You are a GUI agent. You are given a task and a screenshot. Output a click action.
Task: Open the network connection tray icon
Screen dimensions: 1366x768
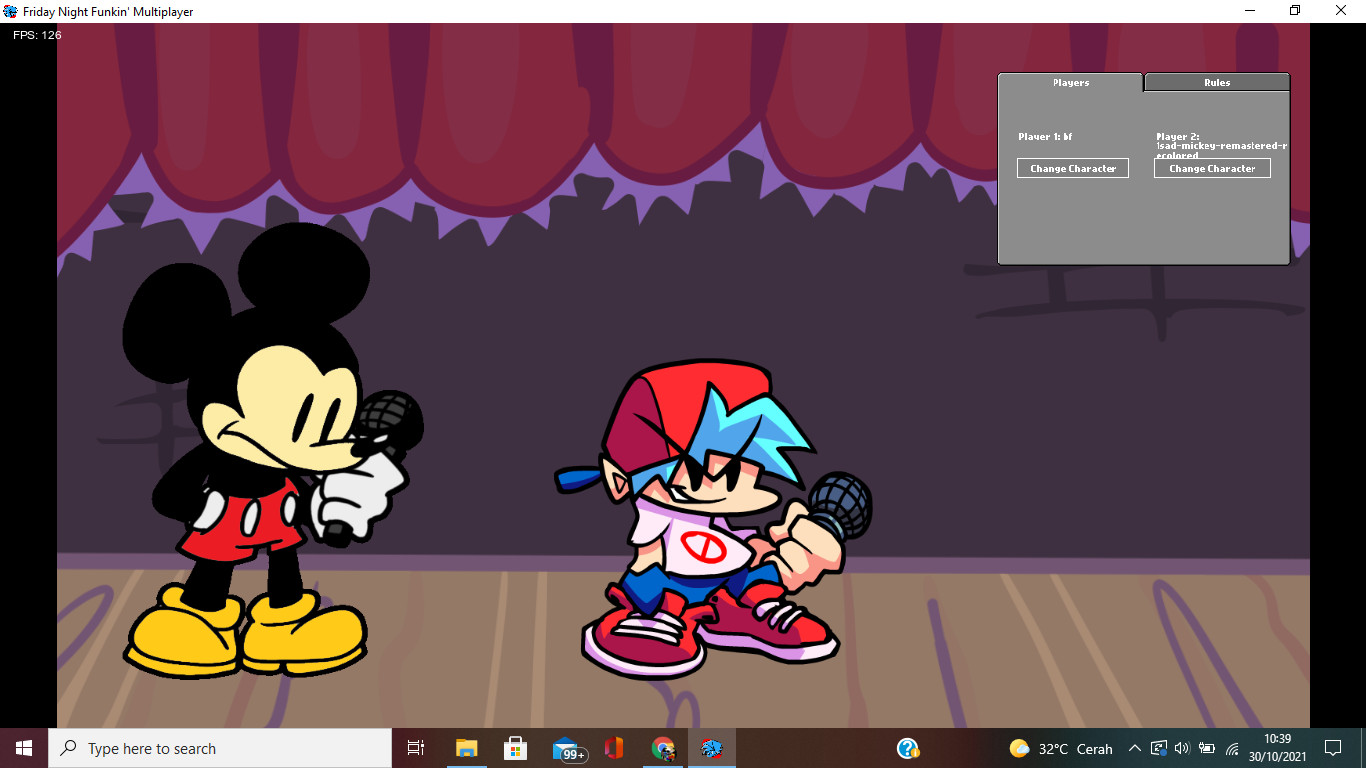[1159, 748]
